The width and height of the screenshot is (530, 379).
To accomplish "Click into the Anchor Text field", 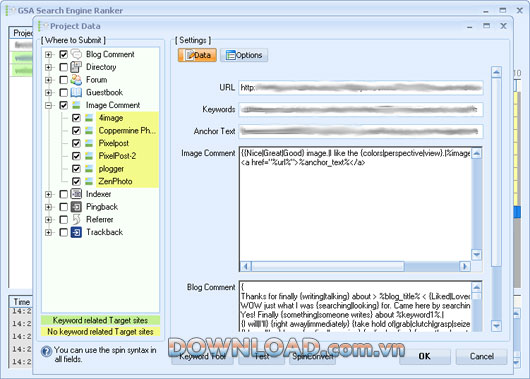I will click(x=361, y=131).
